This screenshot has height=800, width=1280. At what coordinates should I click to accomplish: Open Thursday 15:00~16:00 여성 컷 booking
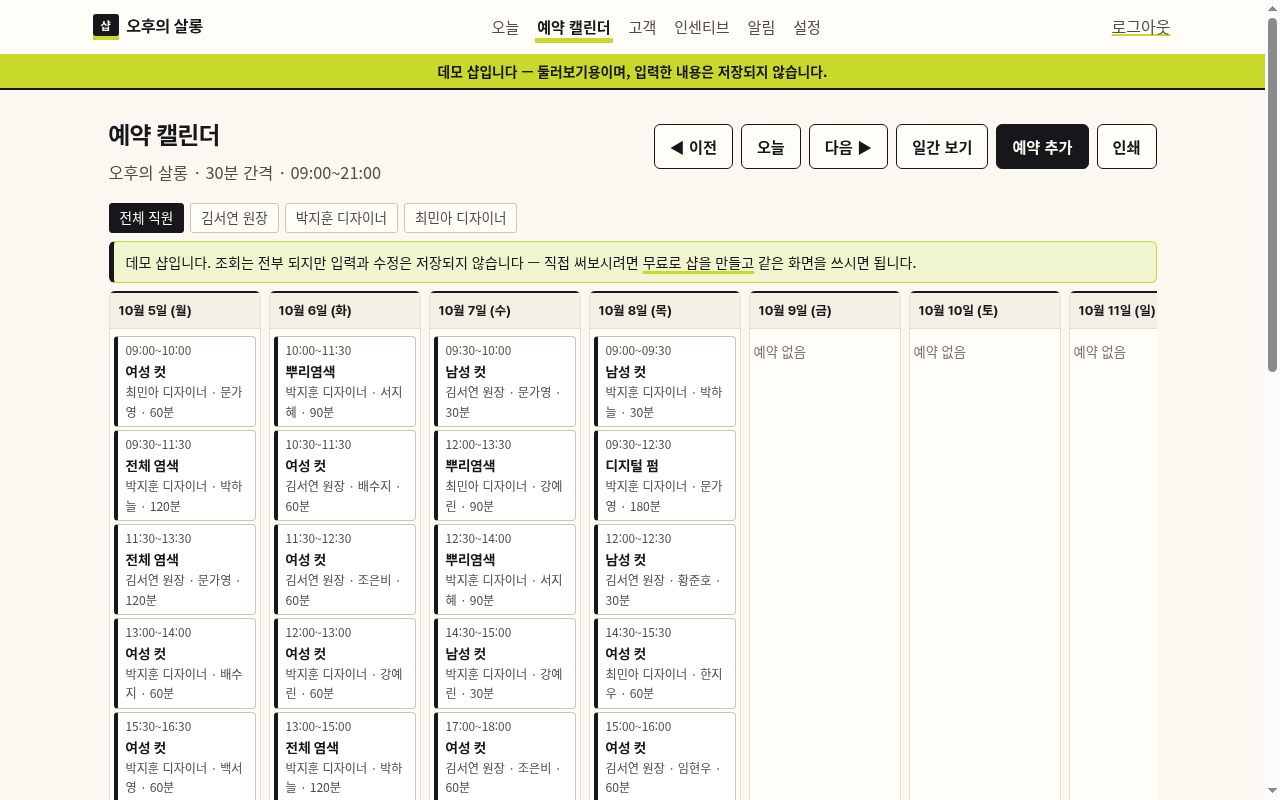(x=665, y=756)
